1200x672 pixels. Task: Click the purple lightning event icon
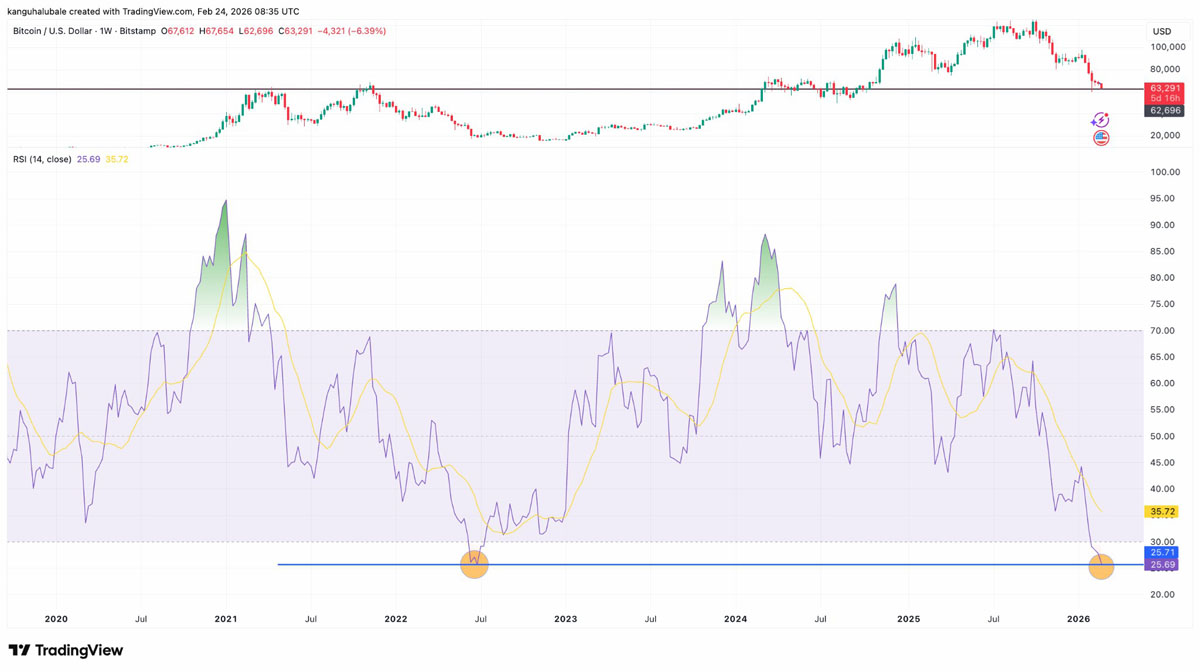[1100, 121]
